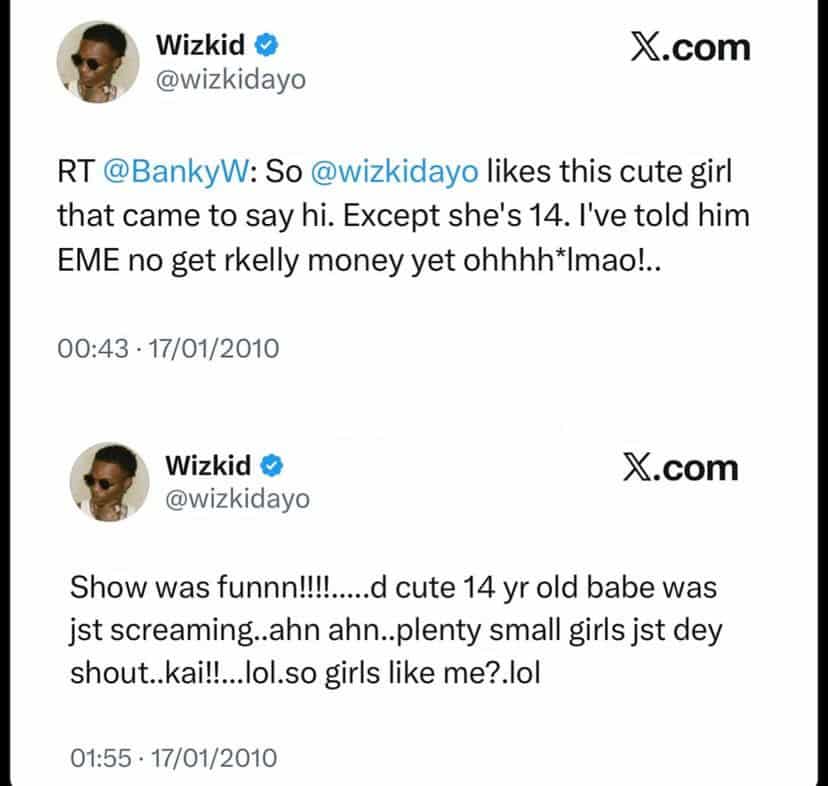828x786 pixels.
Task: Click the 'rkelly money' line of text
Action: tap(359, 260)
